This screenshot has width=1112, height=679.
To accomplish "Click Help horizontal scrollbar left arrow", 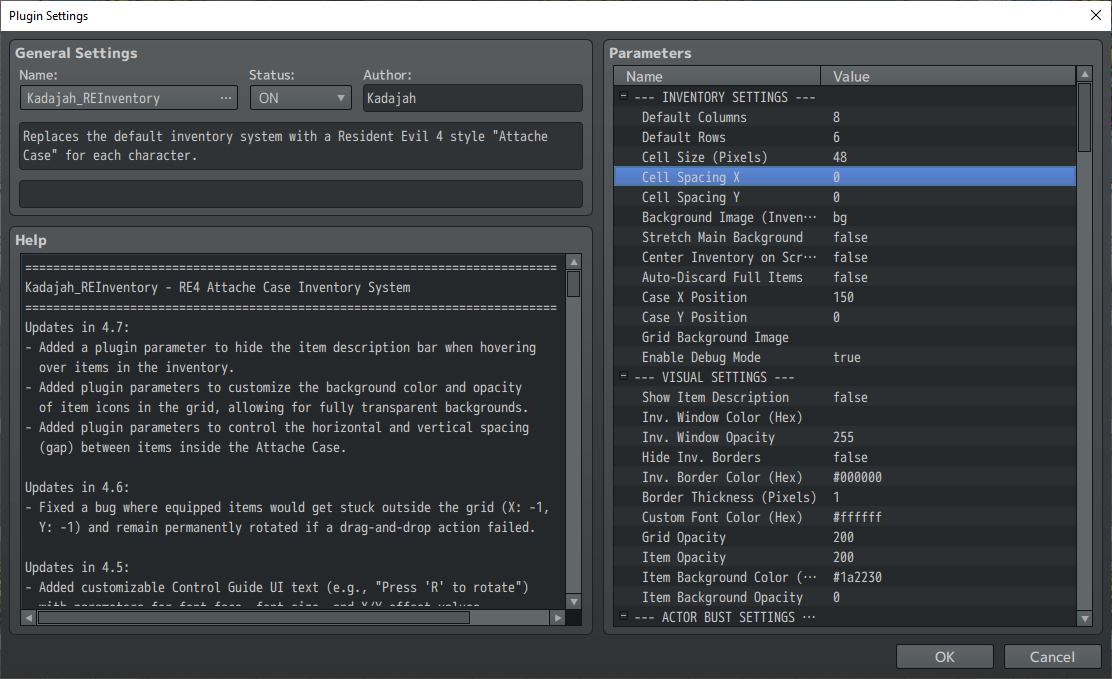I will pyautogui.click(x=28, y=618).
